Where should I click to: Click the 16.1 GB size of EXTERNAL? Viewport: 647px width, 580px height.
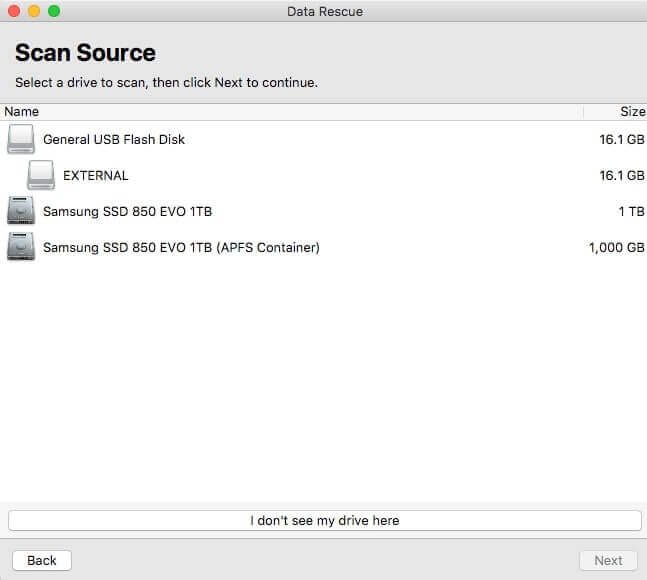pyautogui.click(x=622, y=175)
